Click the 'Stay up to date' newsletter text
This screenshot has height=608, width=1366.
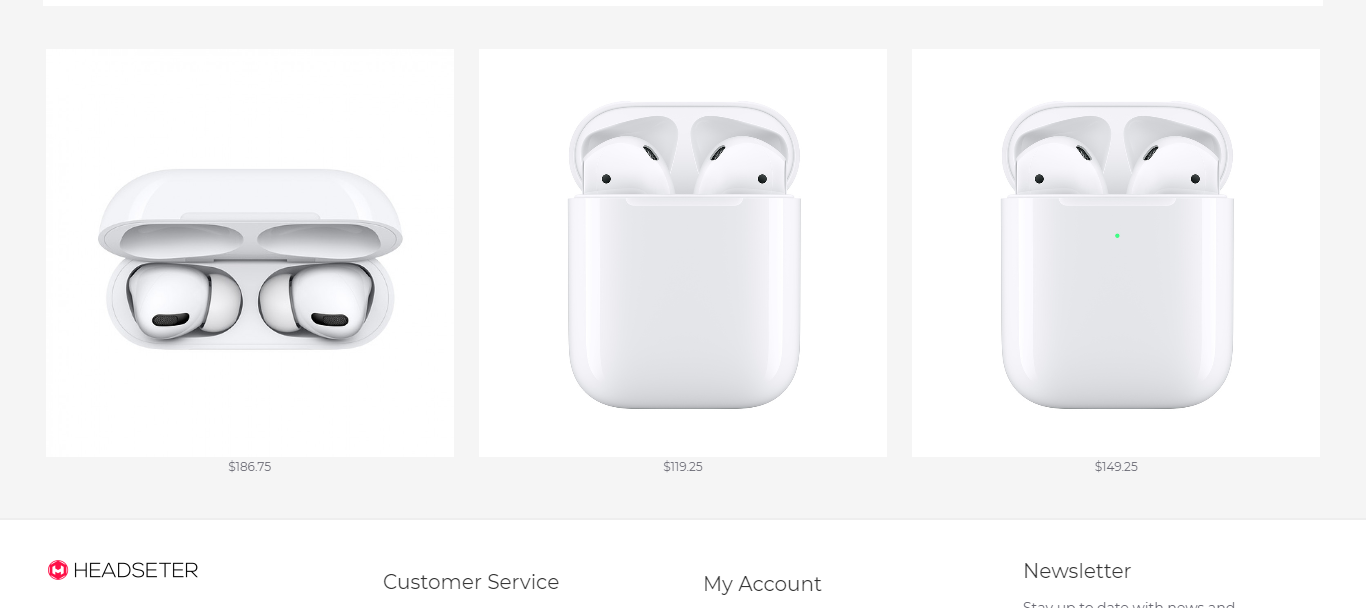click(x=1129, y=604)
